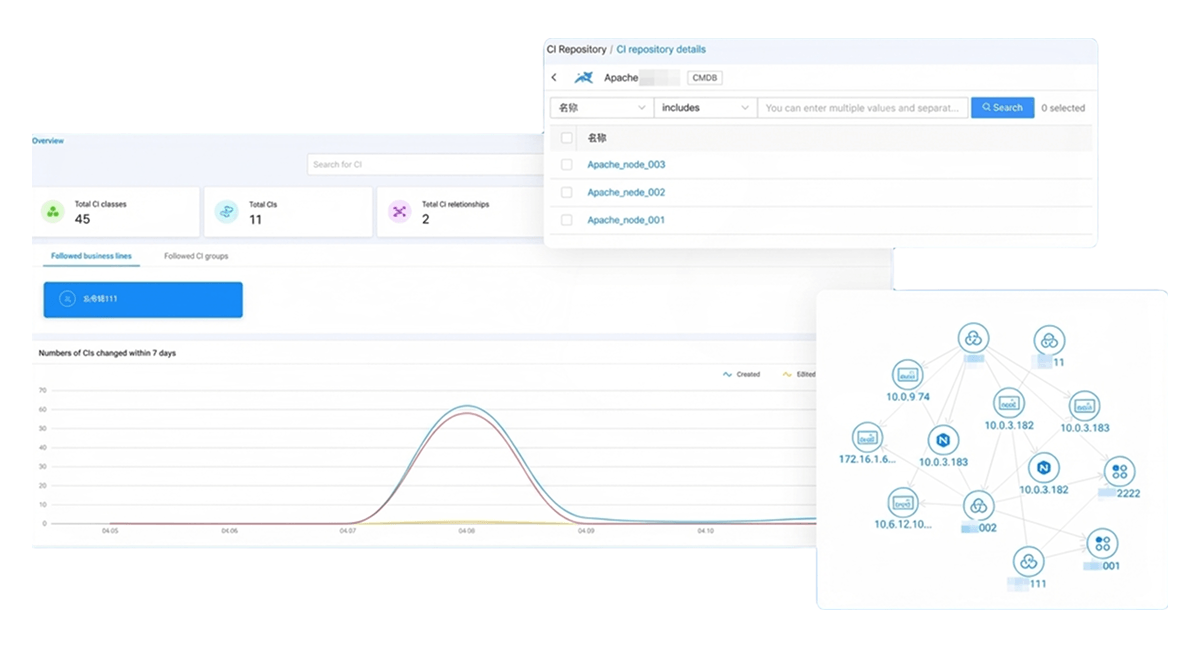Check the box for Apache_node_003
This screenshot has height=648, width=1200.
coord(567,165)
